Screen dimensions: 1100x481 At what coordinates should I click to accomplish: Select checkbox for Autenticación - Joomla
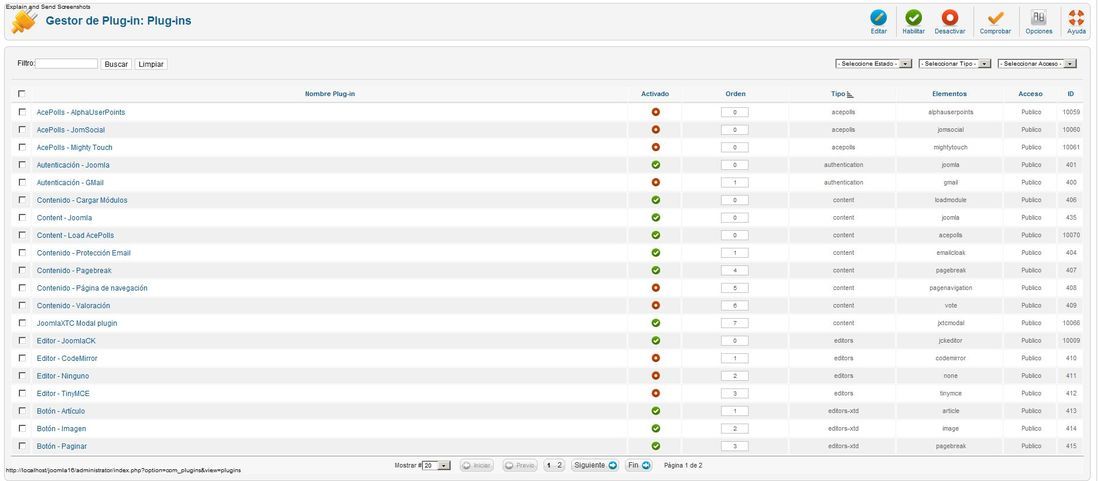pos(22,164)
